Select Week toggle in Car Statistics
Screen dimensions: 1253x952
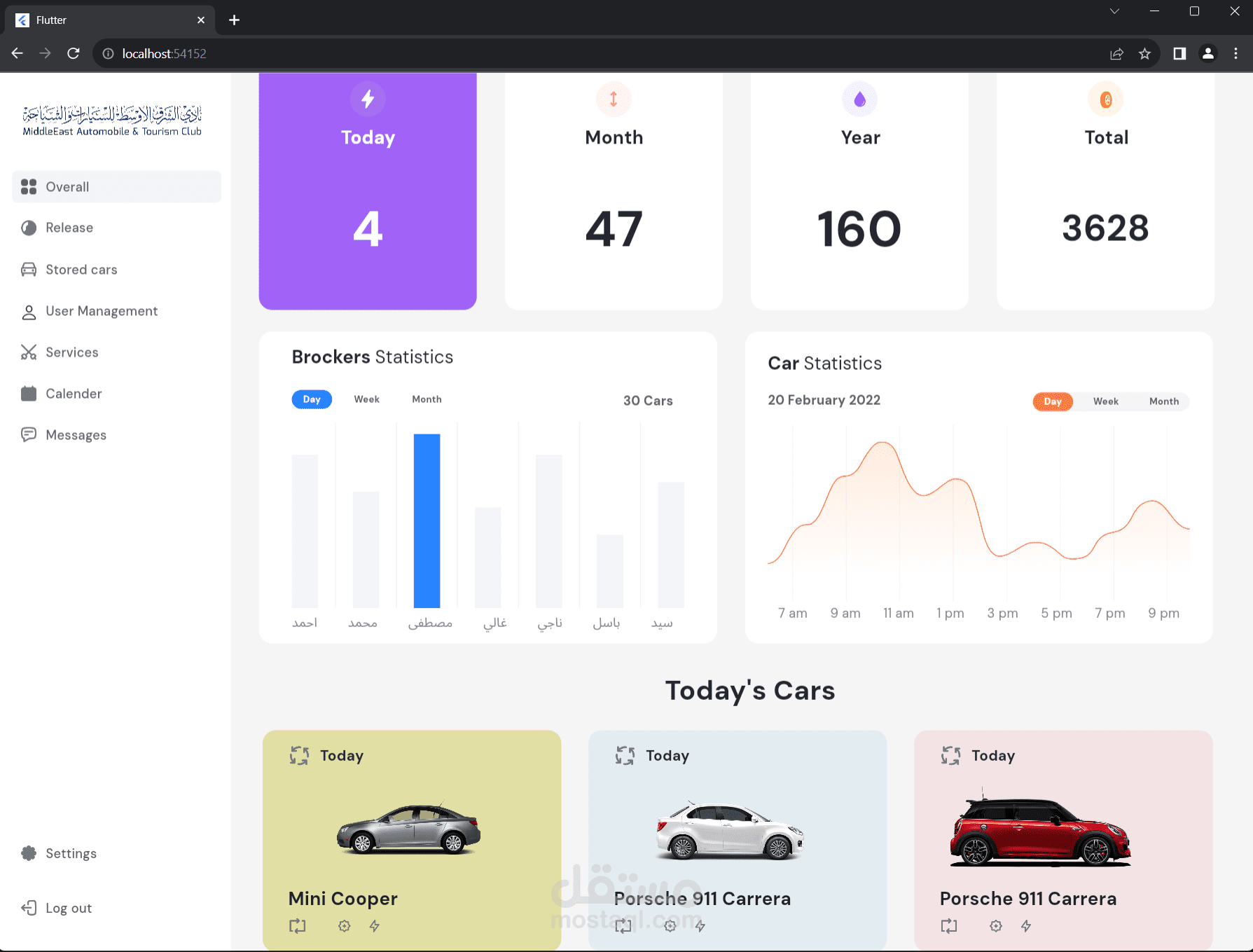[1106, 401]
